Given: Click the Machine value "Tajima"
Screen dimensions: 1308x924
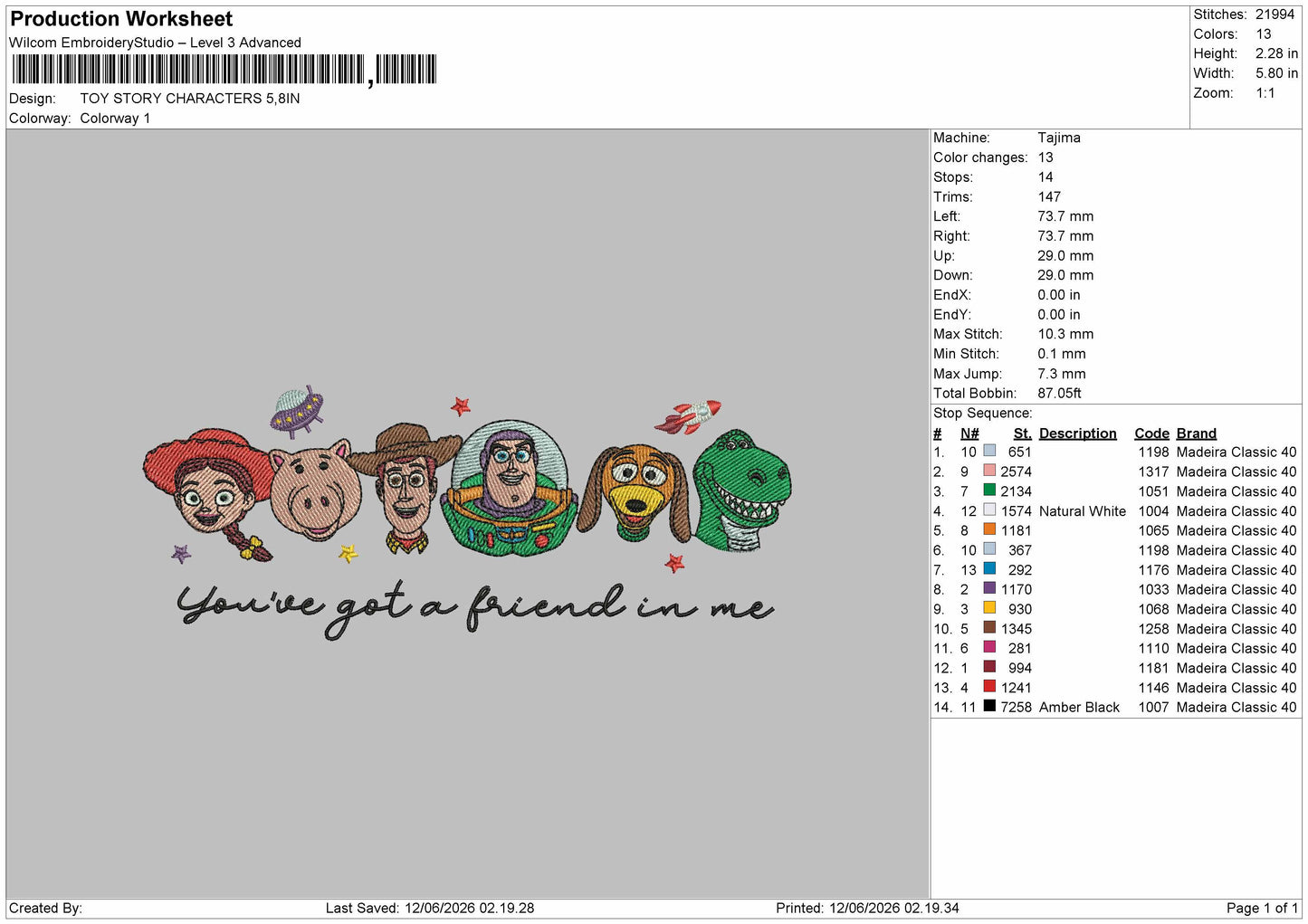Looking at the screenshot, I should pyautogui.click(x=1059, y=138).
